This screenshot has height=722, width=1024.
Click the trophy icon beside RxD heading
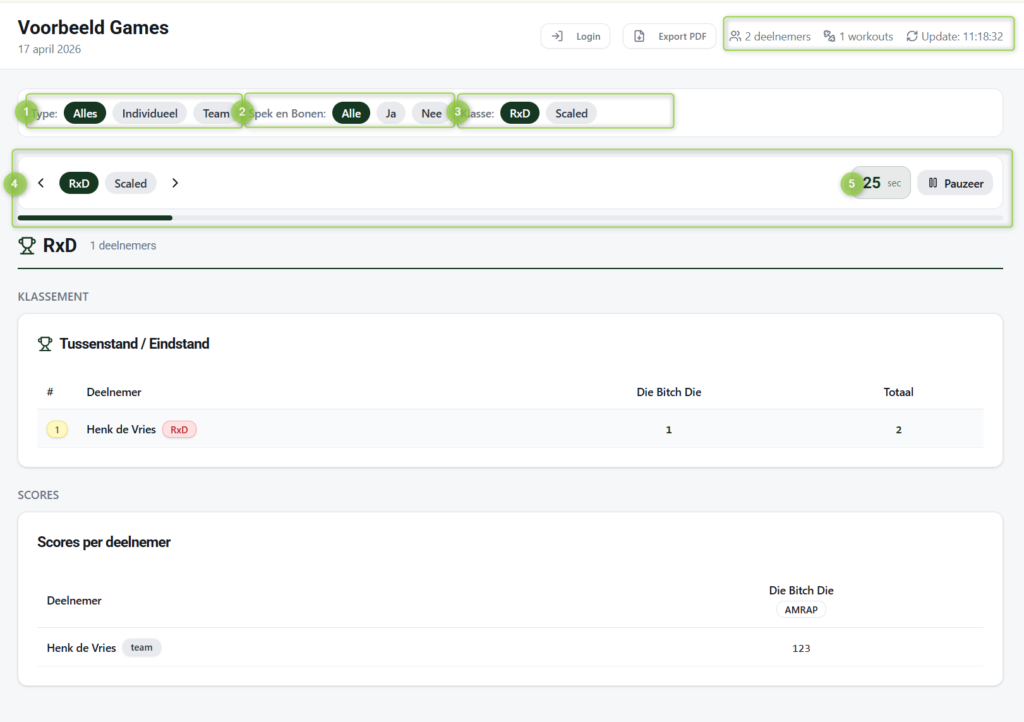click(x=27, y=246)
